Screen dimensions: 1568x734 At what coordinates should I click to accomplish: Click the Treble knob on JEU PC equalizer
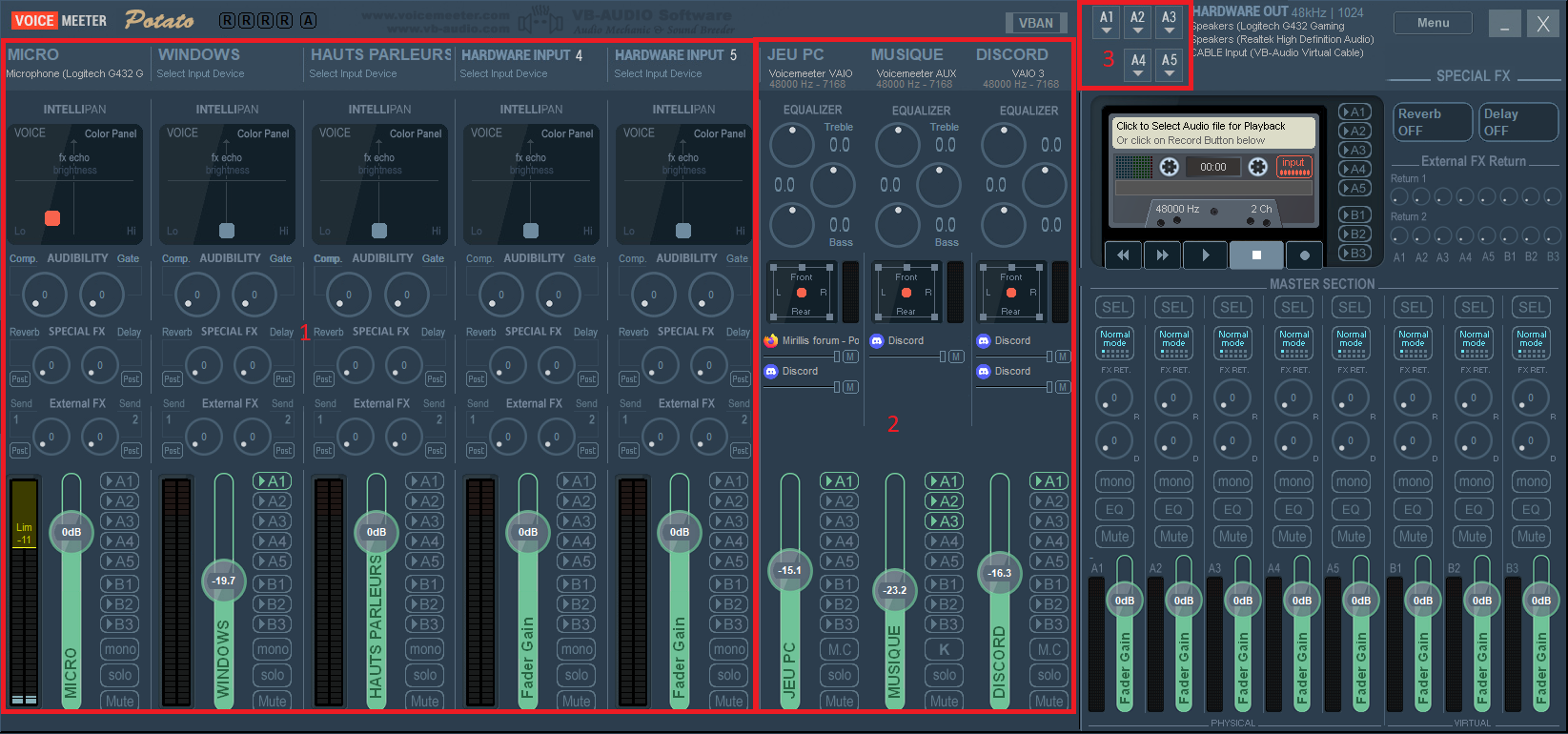click(x=792, y=145)
